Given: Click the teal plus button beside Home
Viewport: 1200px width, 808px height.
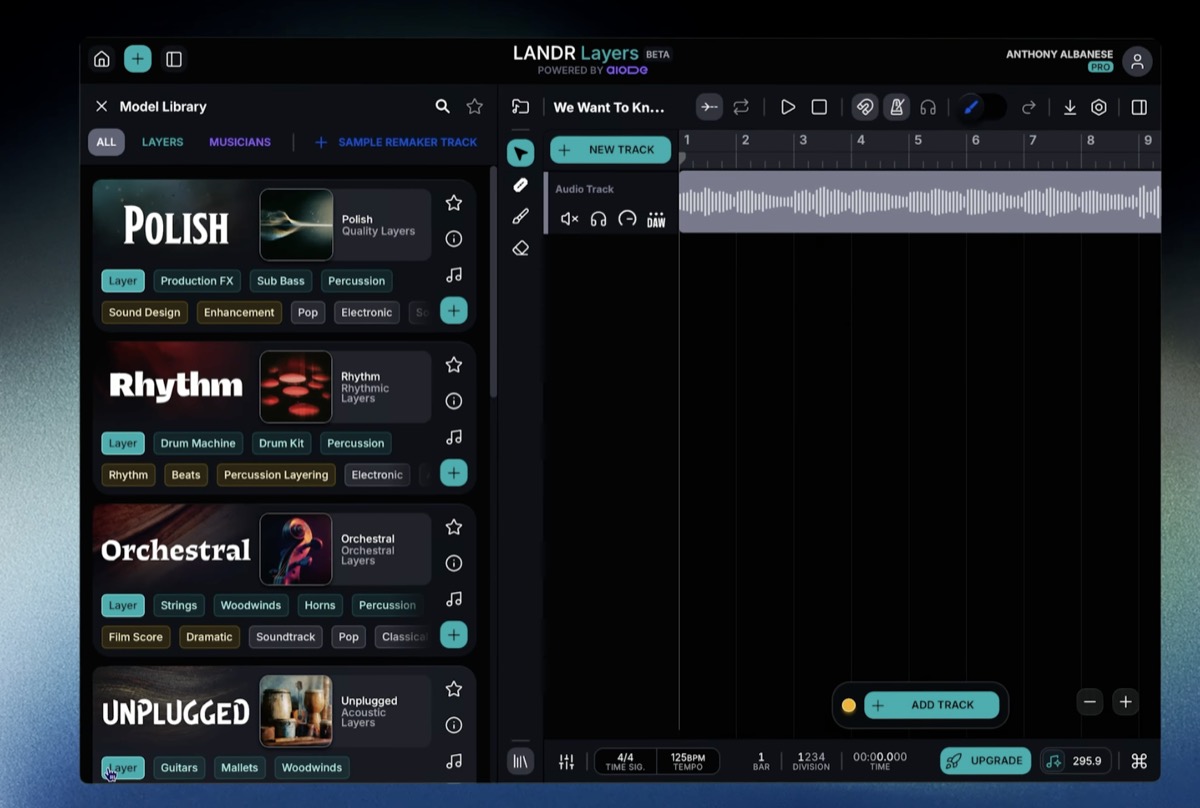Looking at the screenshot, I should 138,59.
